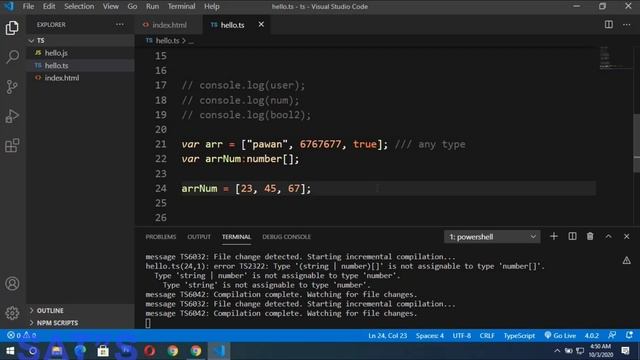Select TypeScript version 4.0.2 in status bar

[591, 336]
